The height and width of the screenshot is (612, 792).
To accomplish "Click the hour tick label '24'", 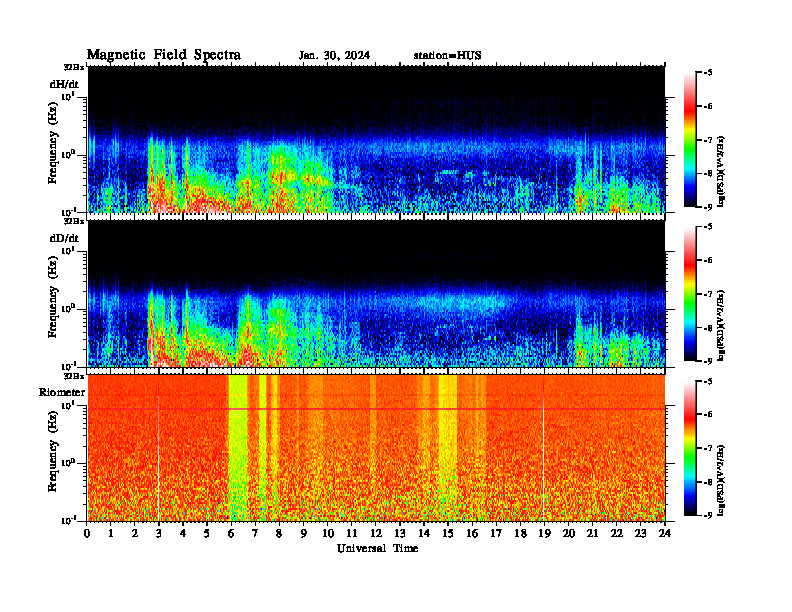I will click(x=665, y=534).
